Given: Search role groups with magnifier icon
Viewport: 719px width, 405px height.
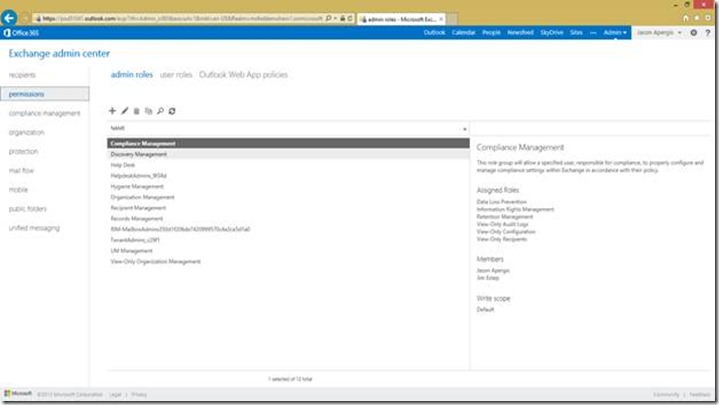Looking at the screenshot, I should (160, 111).
